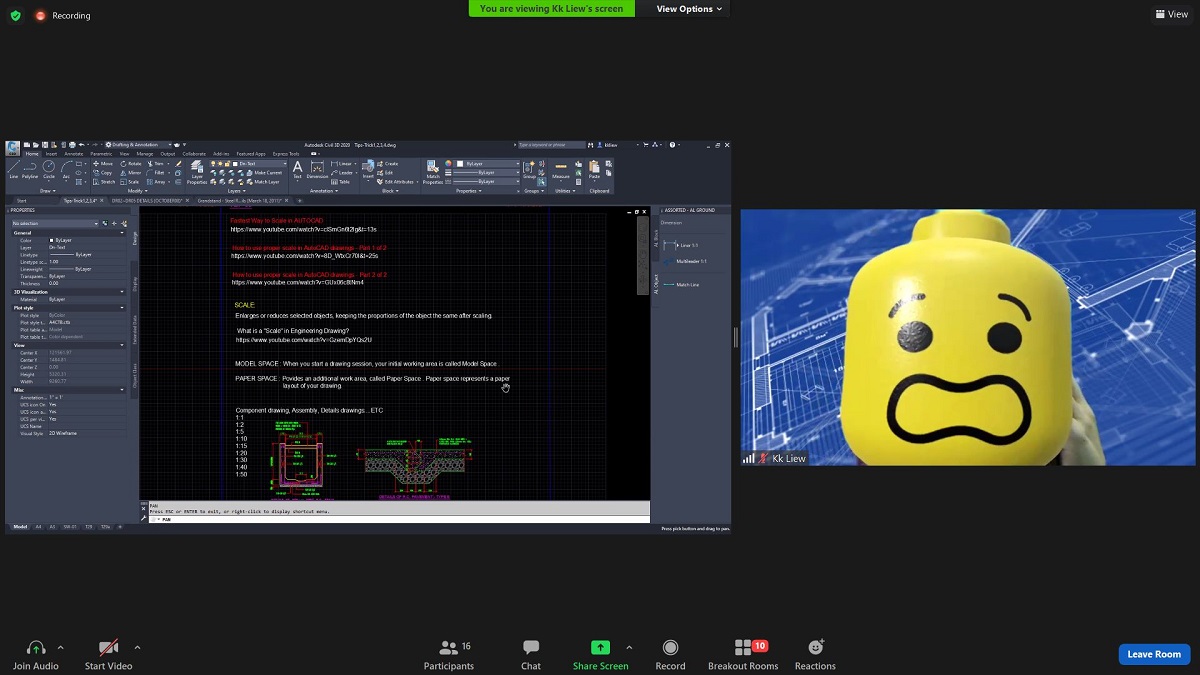Screen dimensions: 1200x675
Task: Activate the Trim command
Action: (156, 163)
